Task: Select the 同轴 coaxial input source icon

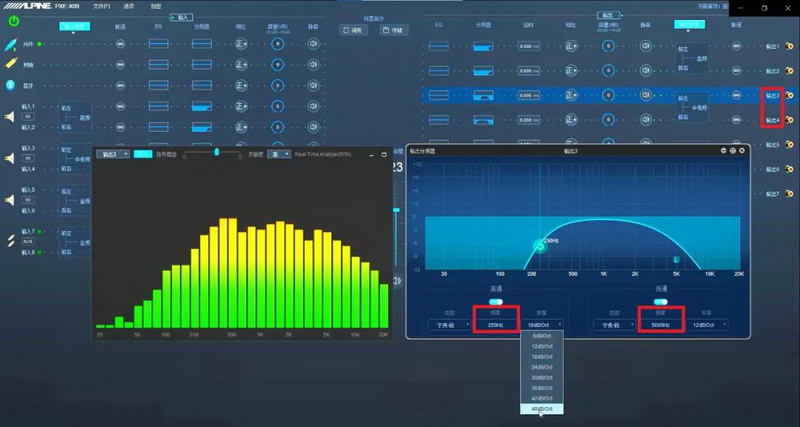Action: 11,64
